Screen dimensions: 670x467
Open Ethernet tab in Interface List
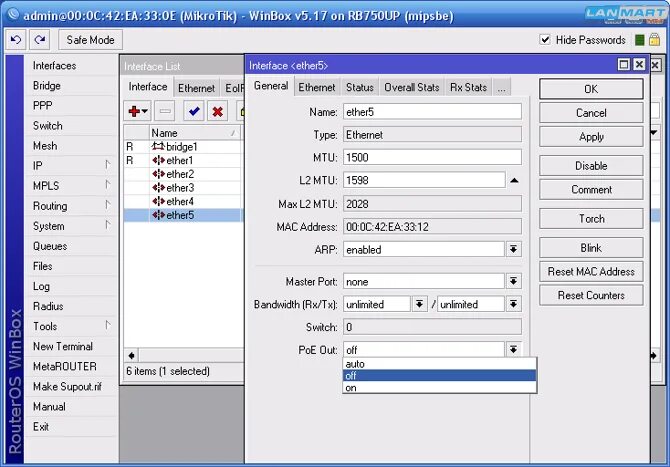[196, 88]
